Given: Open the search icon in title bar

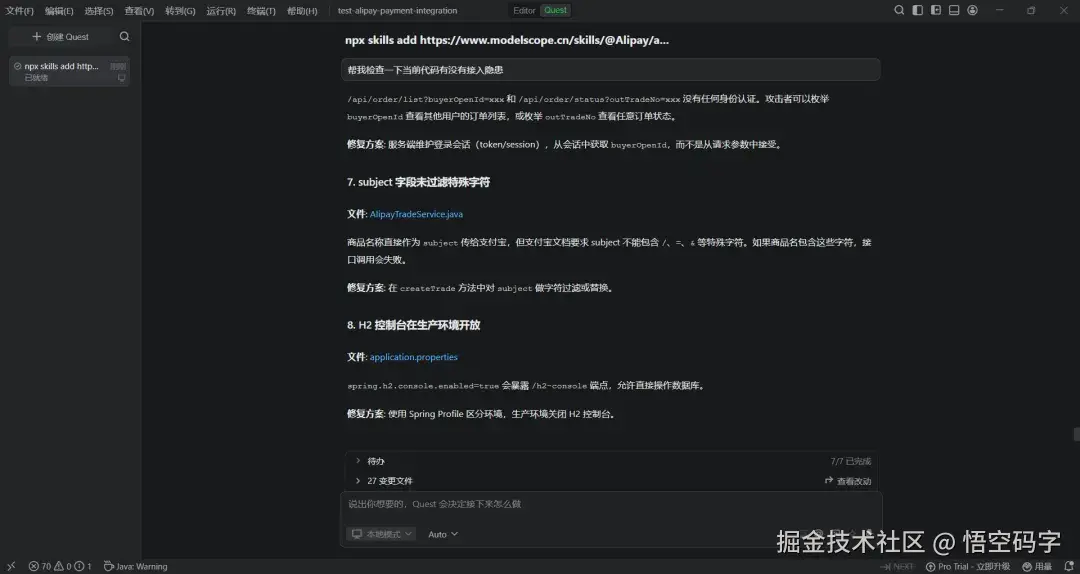Looking at the screenshot, I should pos(899,10).
